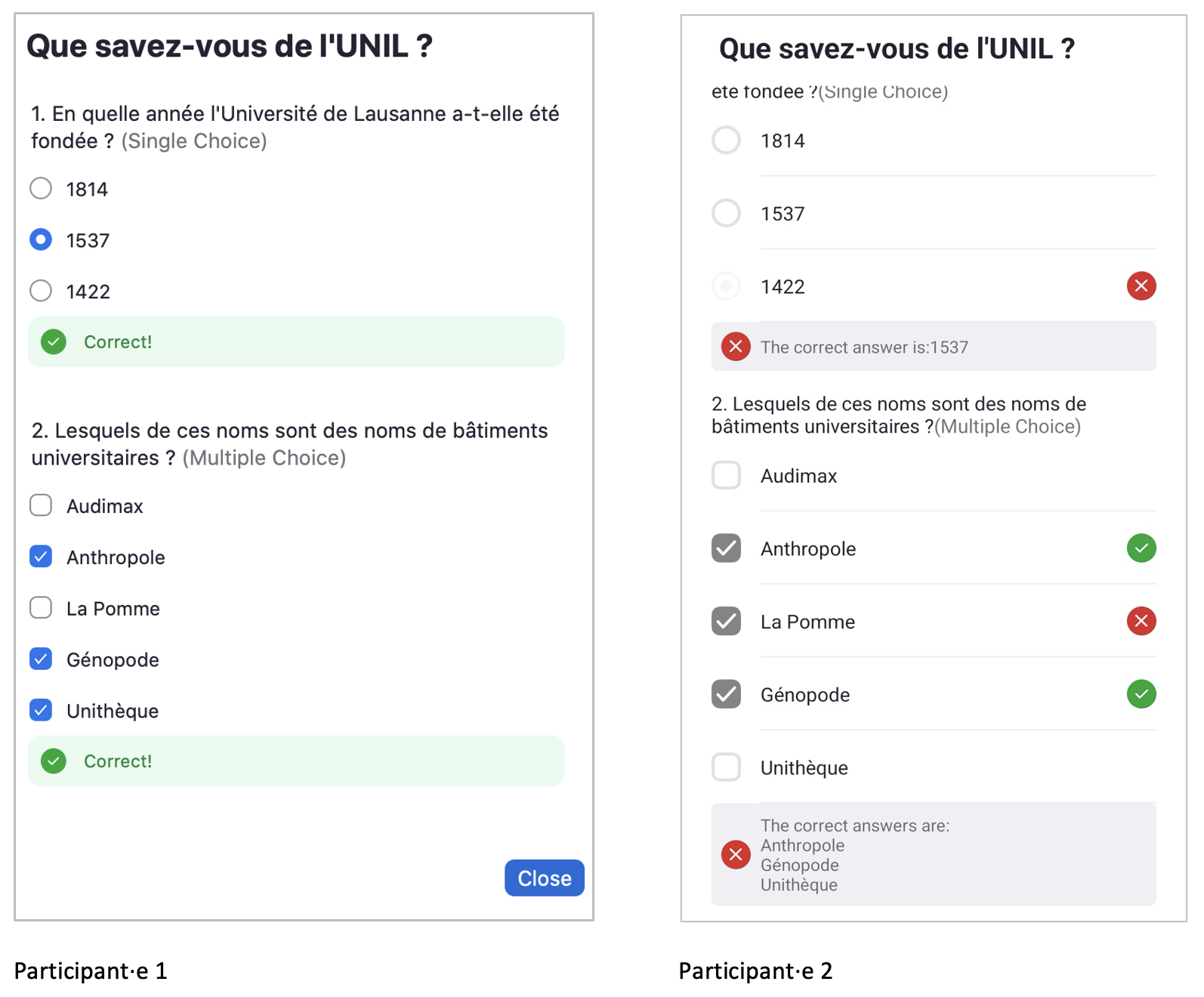Click the red X icon beside La Pomme
1204x997 pixels.
click(1141, 621)
